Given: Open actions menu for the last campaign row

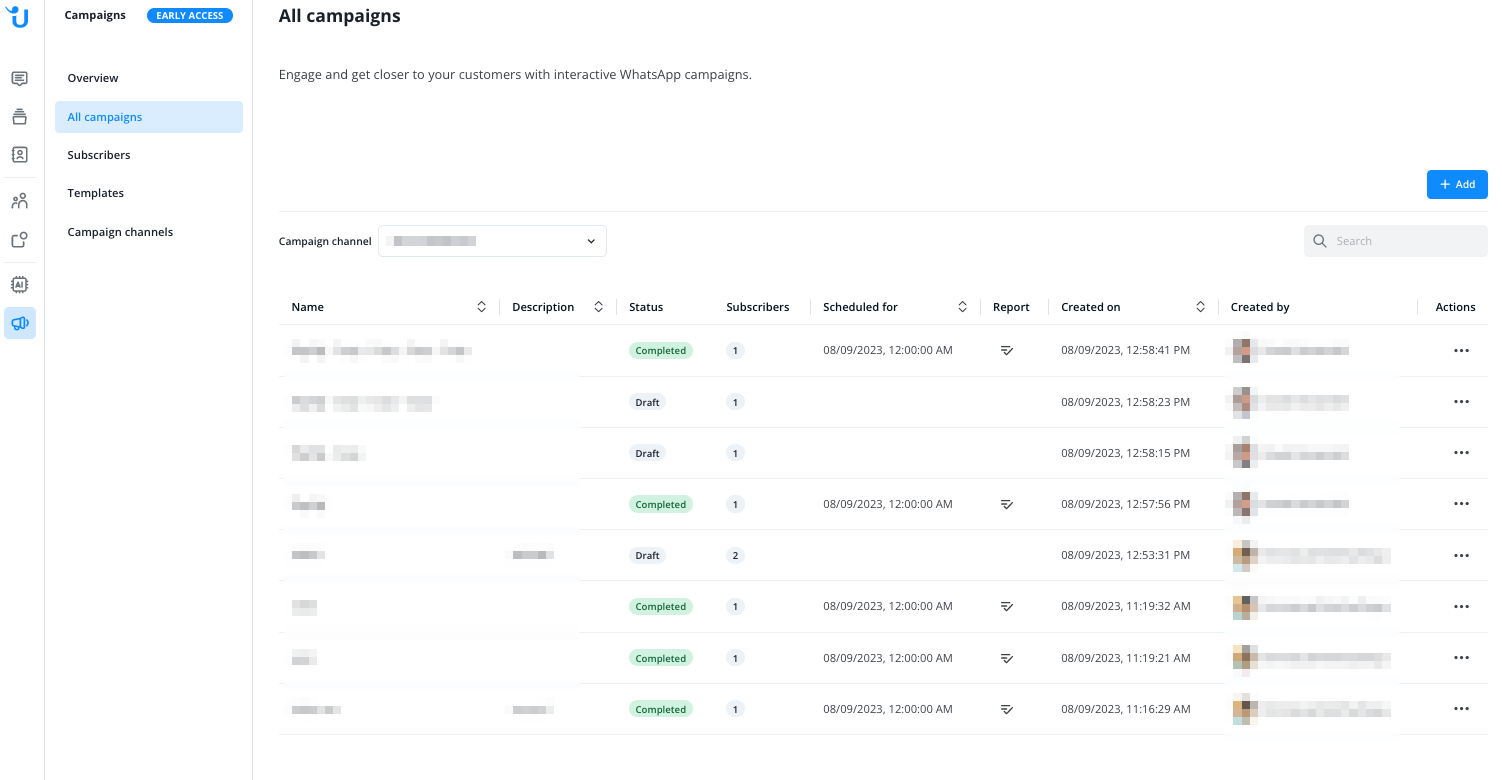Looking at the screenshot, I should [x=1461, y=709].
